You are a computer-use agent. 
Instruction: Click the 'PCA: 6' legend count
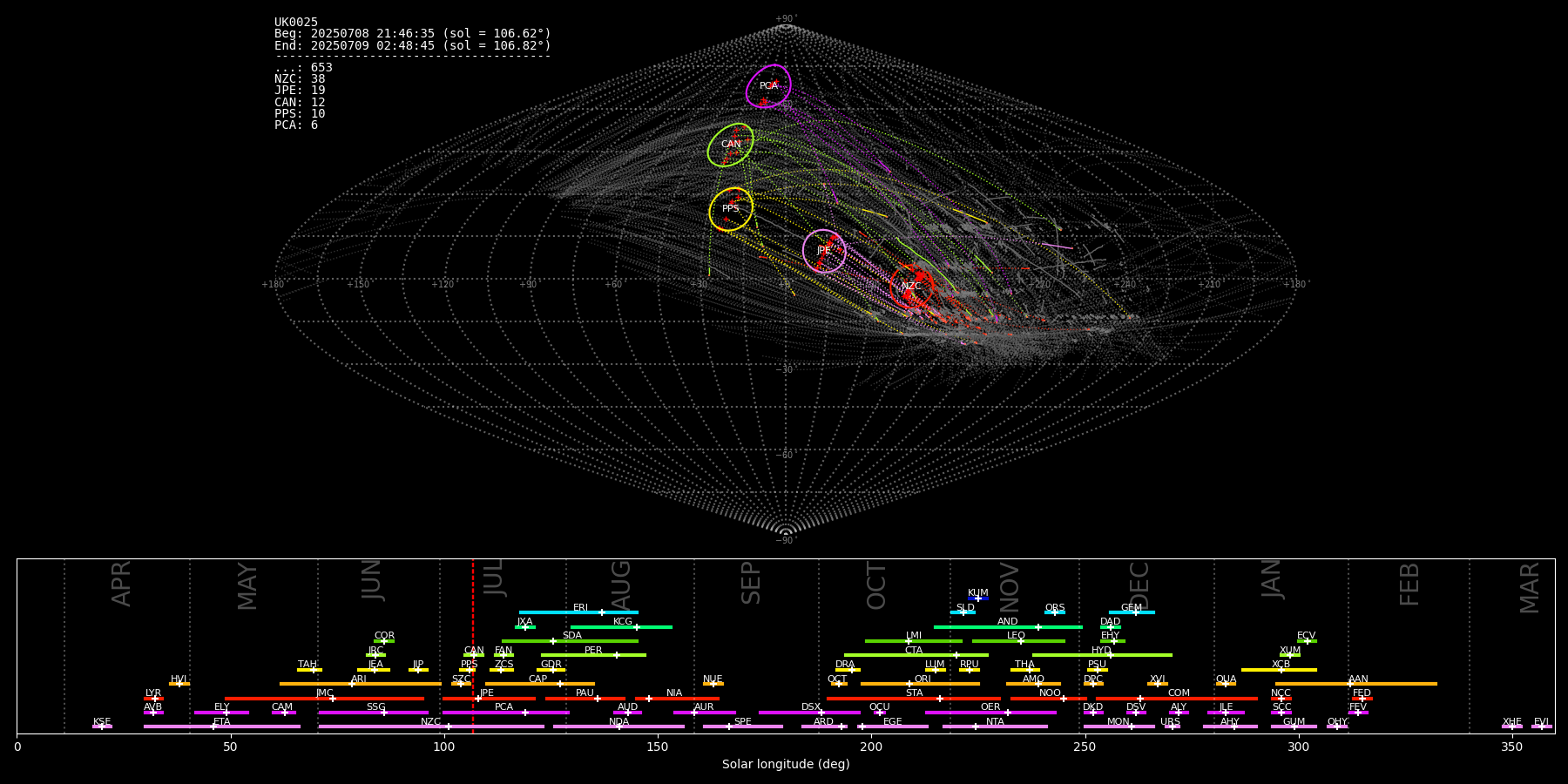pyautogui.click(x=296, y=125)
